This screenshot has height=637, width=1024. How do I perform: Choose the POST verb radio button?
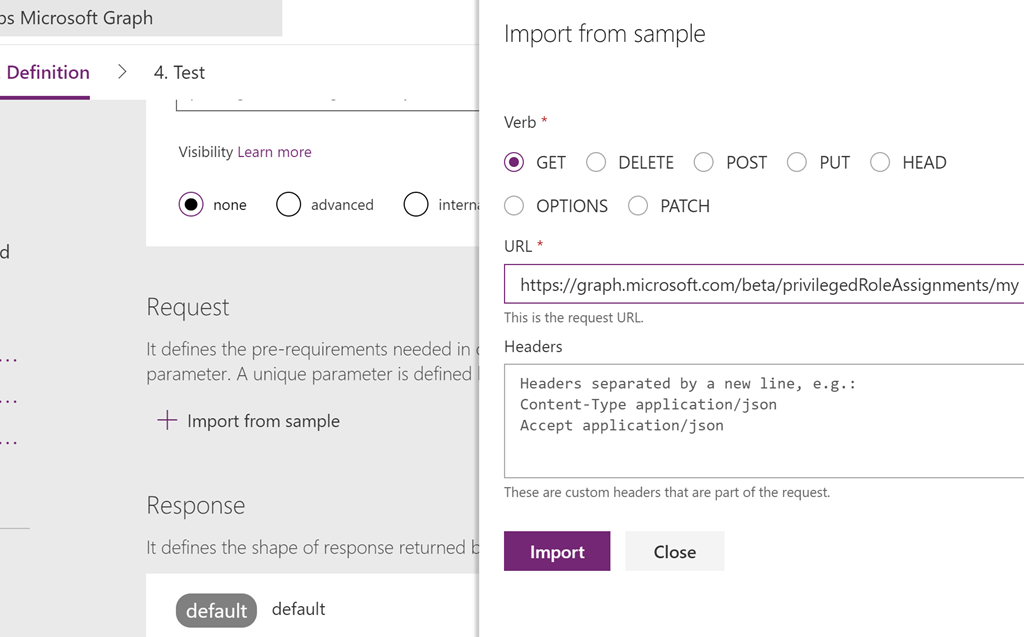[703, 162]
